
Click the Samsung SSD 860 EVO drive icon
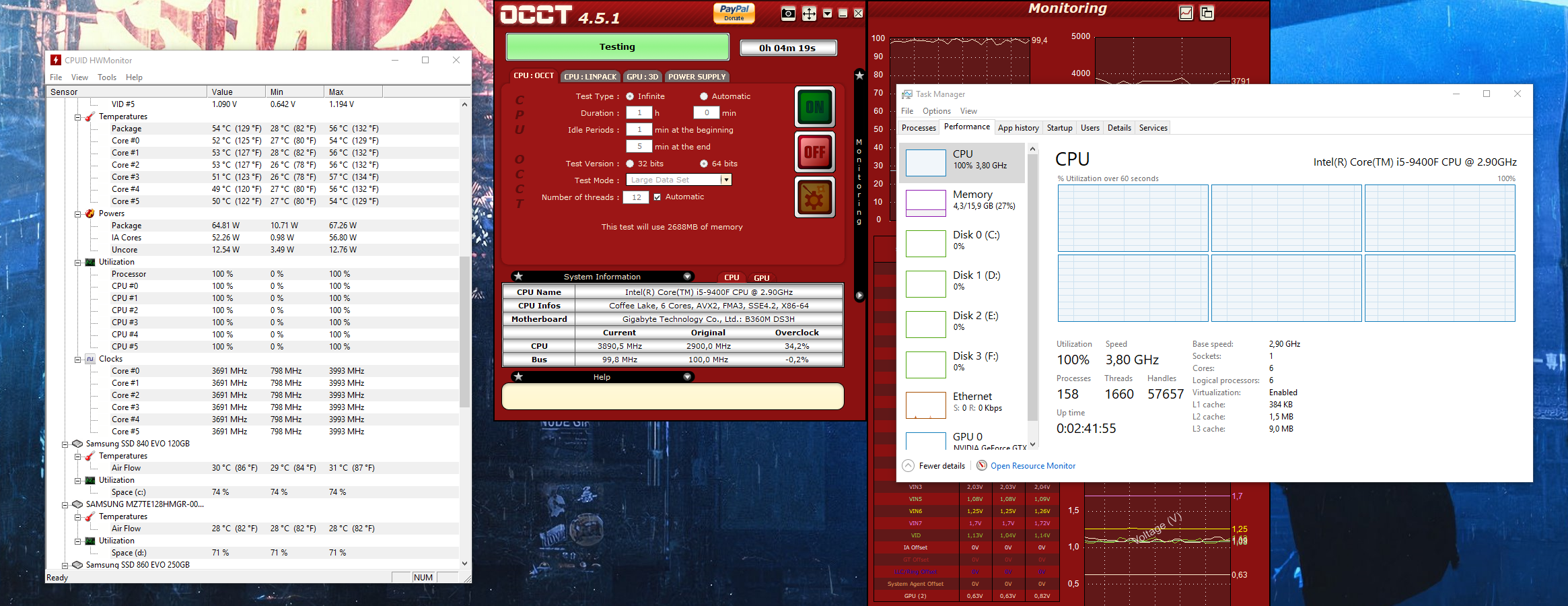point(77,565)
